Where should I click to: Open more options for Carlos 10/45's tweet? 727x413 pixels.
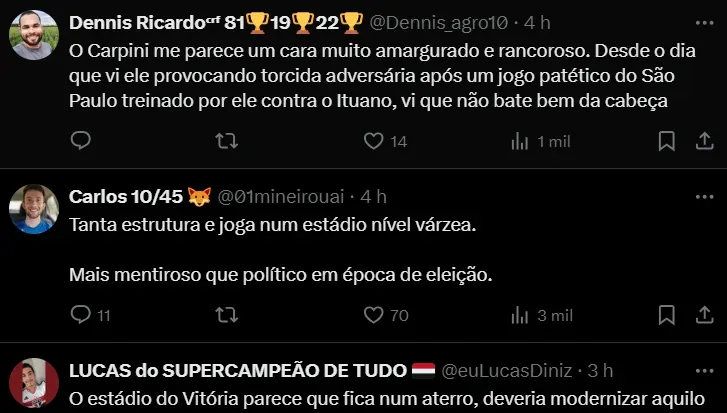pos(704,197)
